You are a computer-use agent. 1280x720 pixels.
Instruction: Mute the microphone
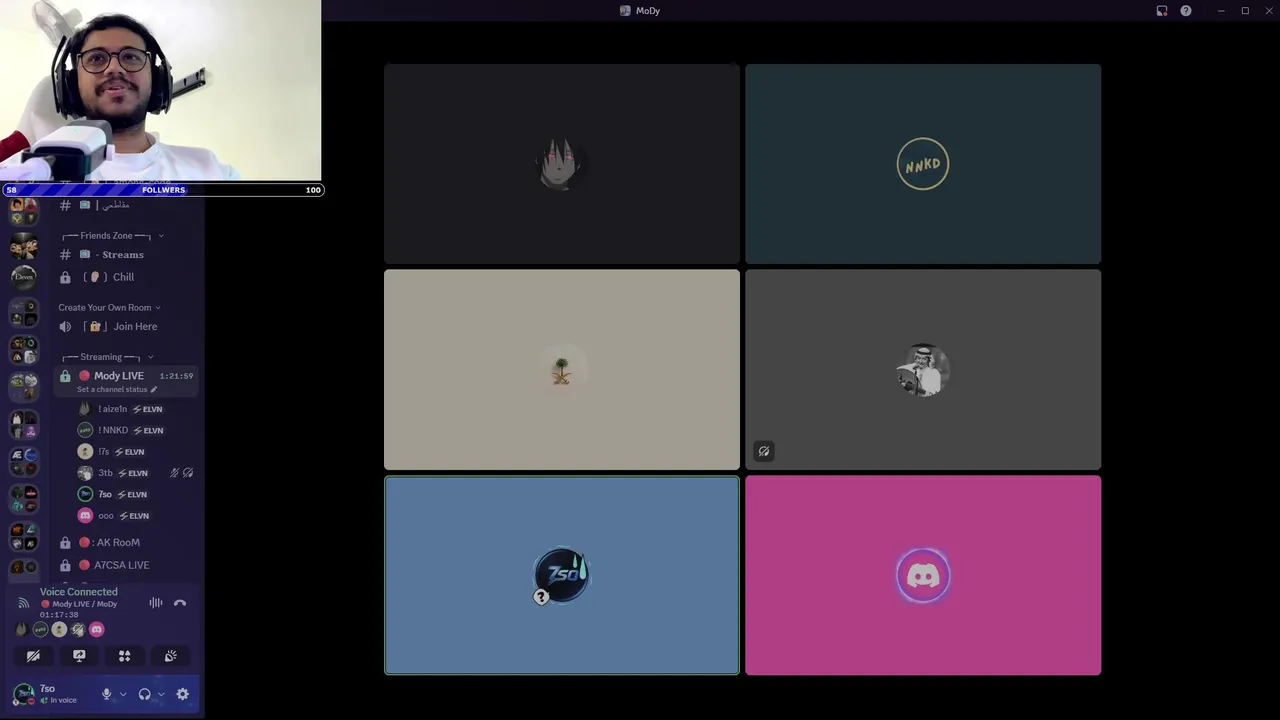(x=106, y=694)
